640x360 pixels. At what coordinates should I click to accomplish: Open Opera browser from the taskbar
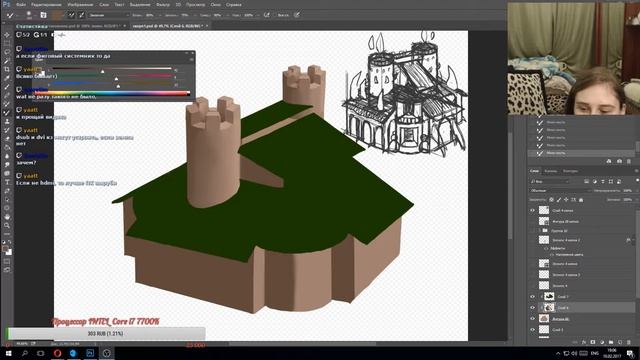[x=57, y=353]
